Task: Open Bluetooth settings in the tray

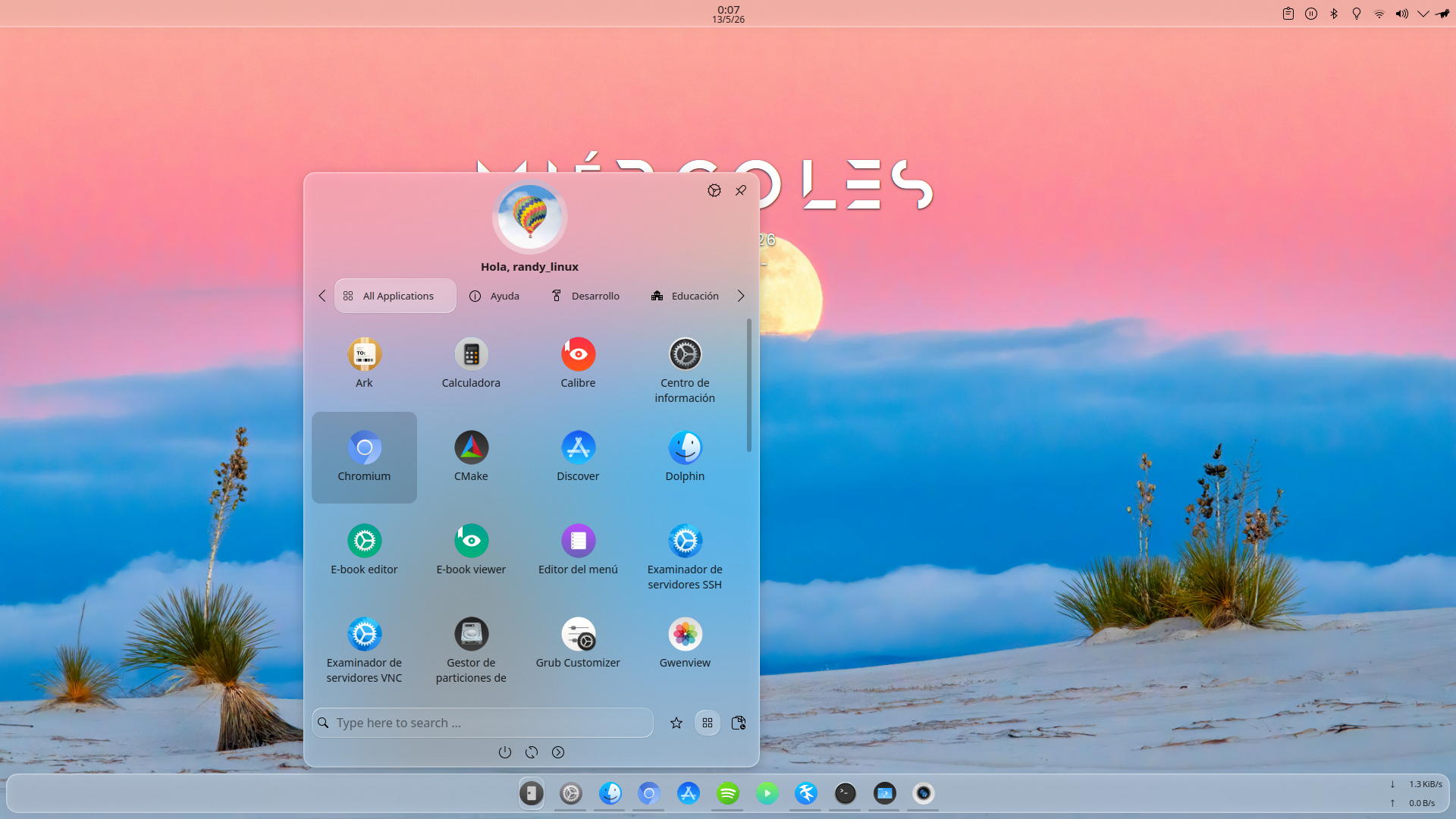Action: [1334, 14]
